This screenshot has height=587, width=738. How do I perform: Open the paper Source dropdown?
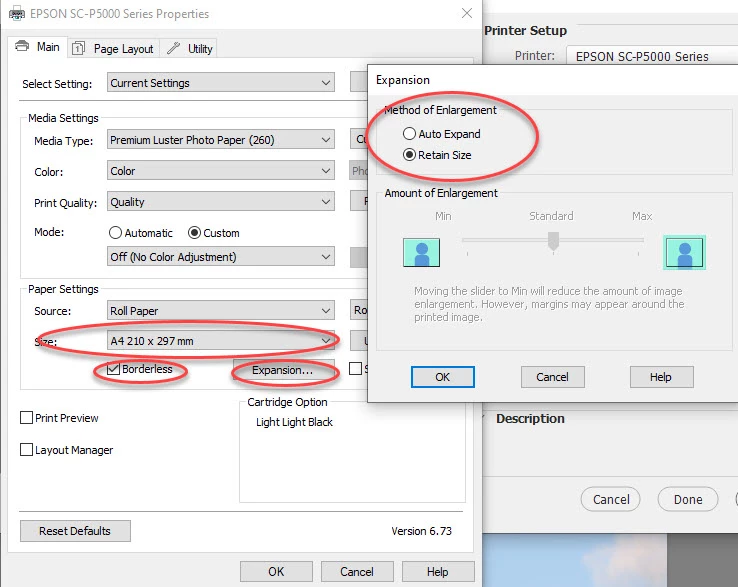pos(221,311)
